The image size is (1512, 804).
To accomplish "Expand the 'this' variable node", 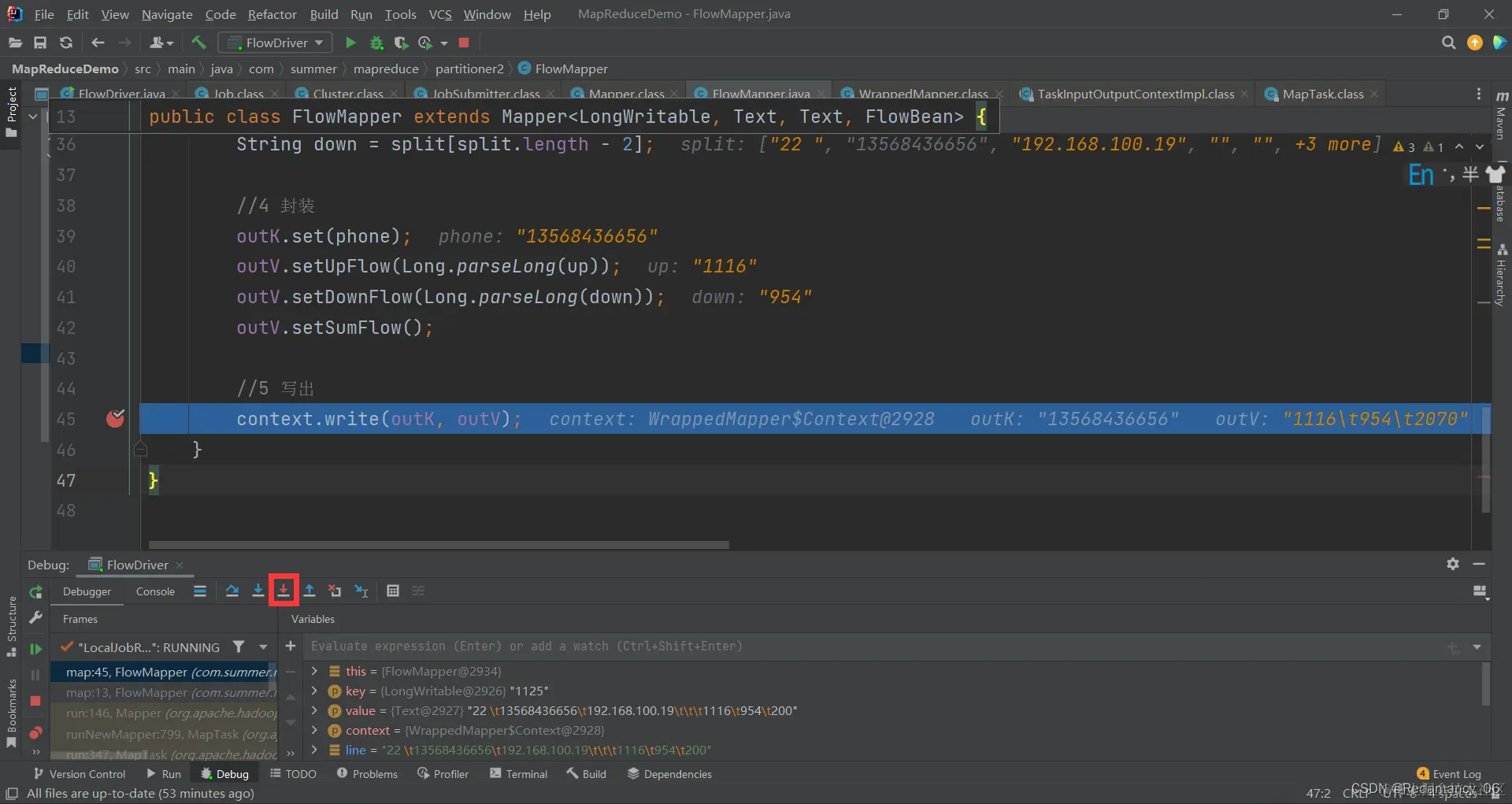I will tap(314, 671).
